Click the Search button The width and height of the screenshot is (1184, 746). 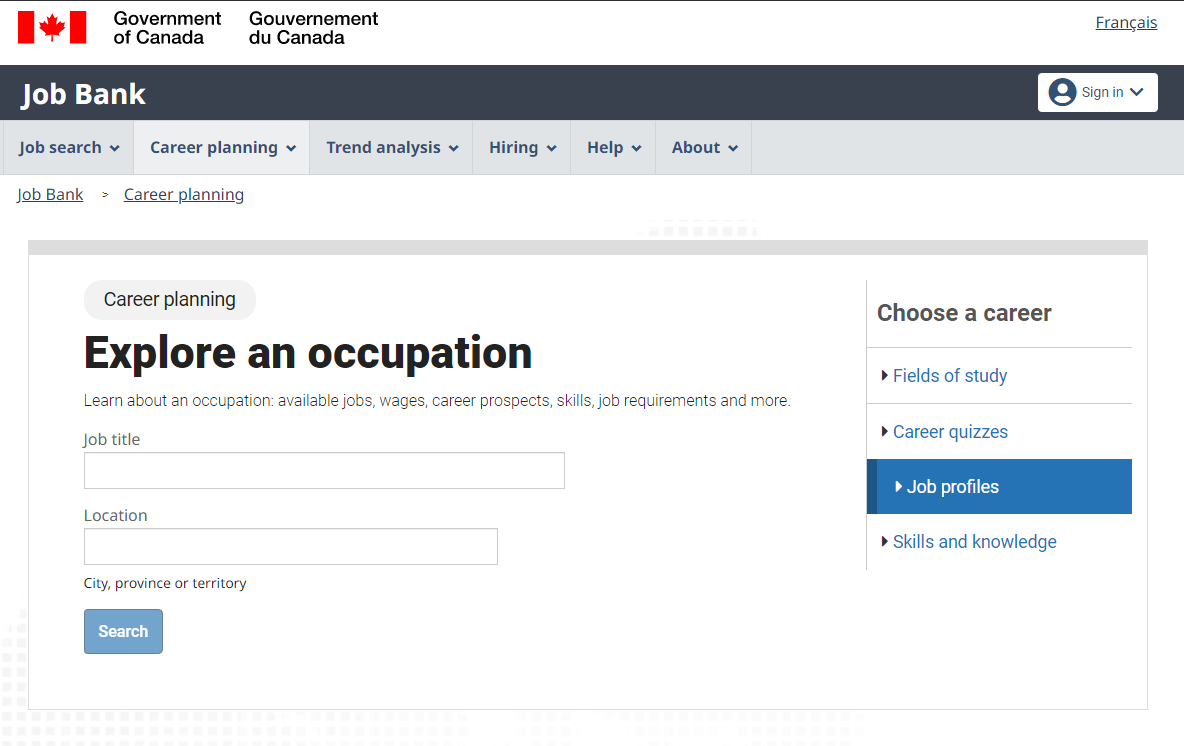click(123, 631)
